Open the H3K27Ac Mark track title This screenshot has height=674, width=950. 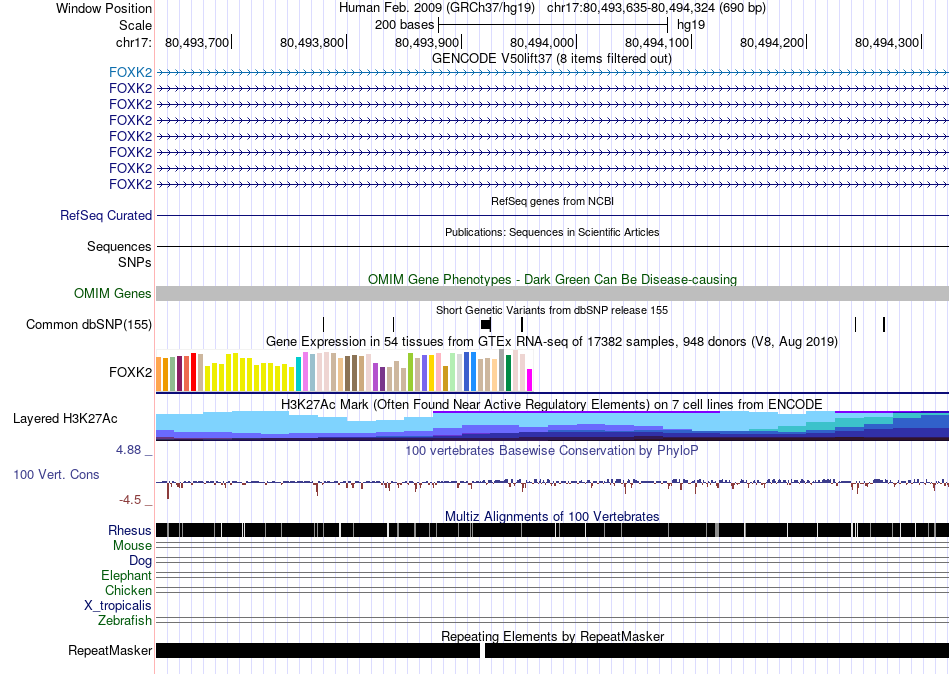pyautogui.click(x=552, y=404)
